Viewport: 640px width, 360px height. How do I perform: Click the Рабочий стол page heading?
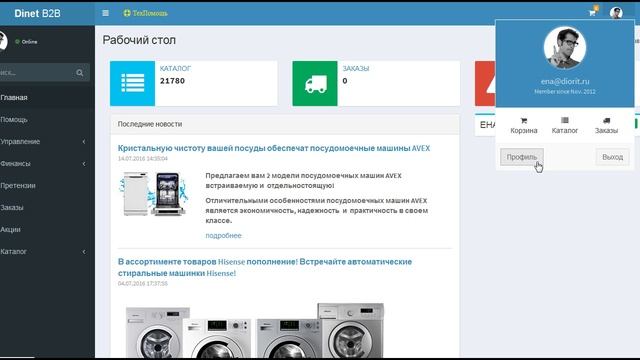pyautogui.click(x=139, y=40)
